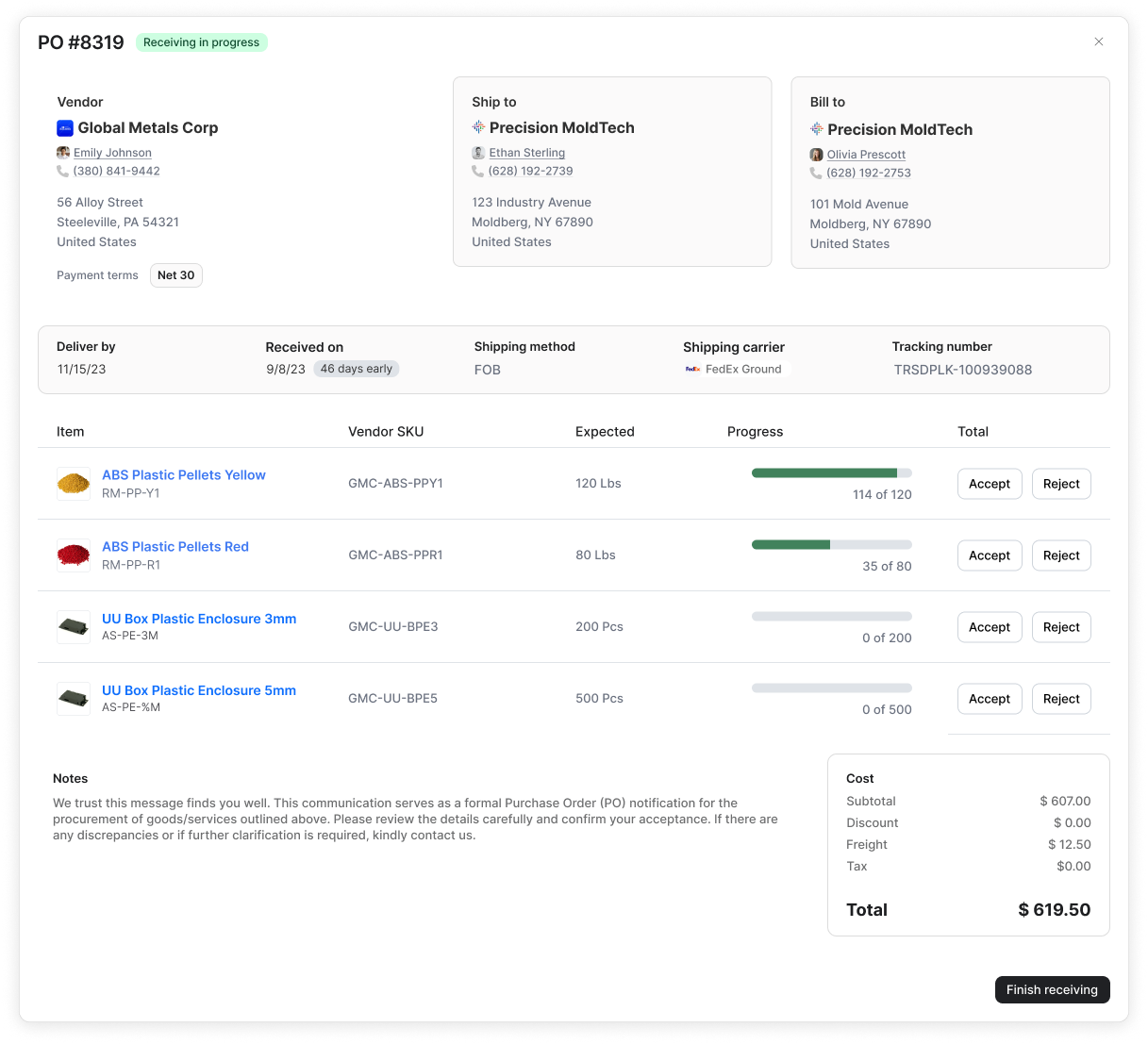The image size is (1148, 1044).
Task: Open the UU Box Plastic Enclosure 3mm link
Action: (x=199, y=619)
